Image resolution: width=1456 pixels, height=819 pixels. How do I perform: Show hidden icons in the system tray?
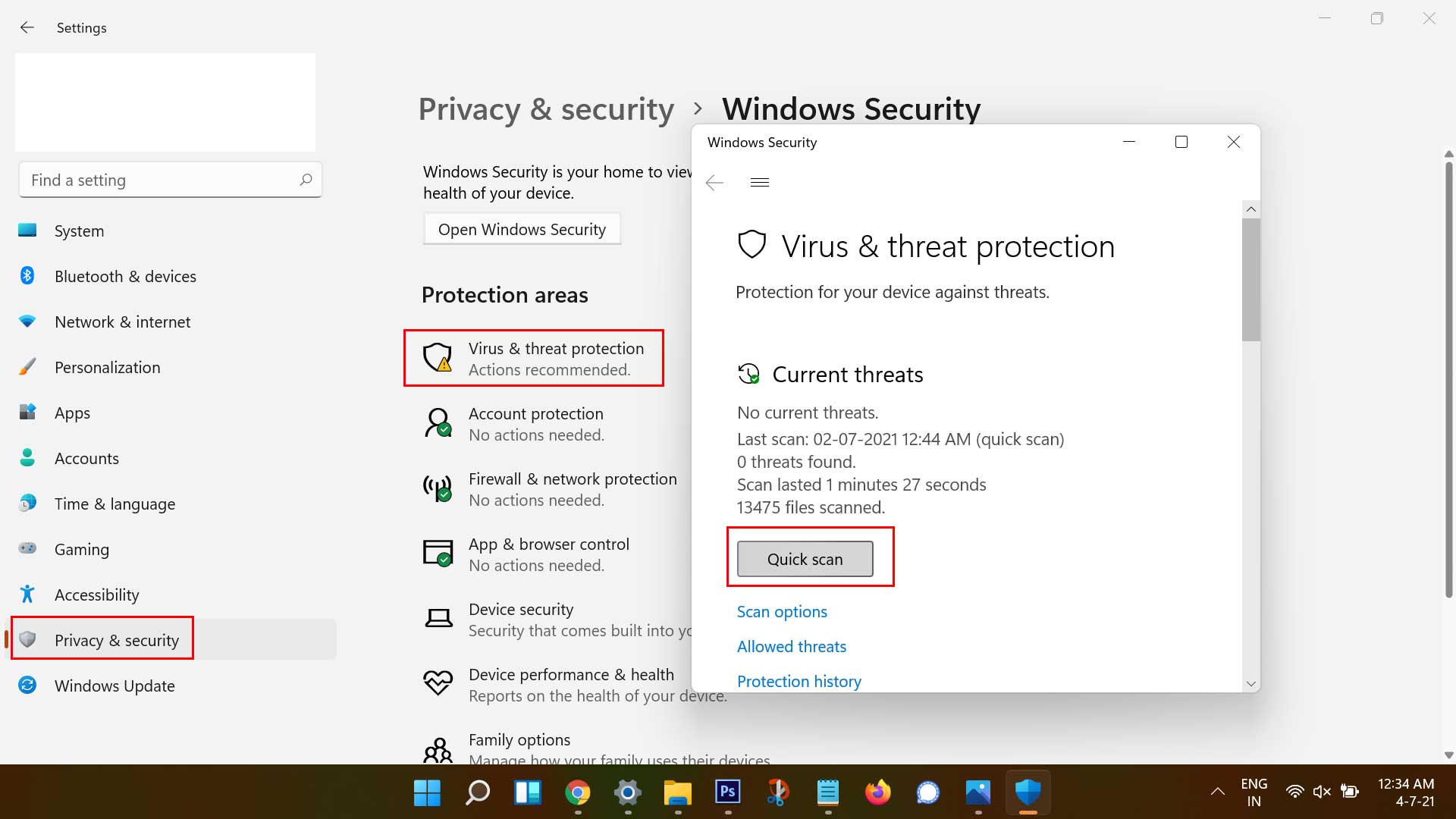tap(1217, 792)
